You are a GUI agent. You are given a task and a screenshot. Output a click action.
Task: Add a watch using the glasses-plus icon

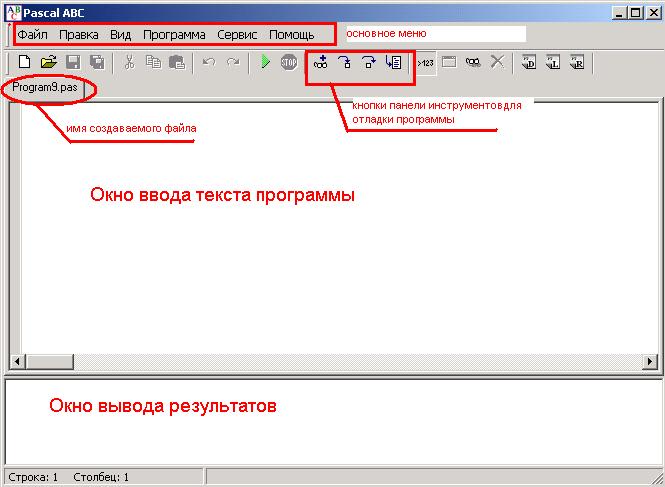tap(321, 62)
